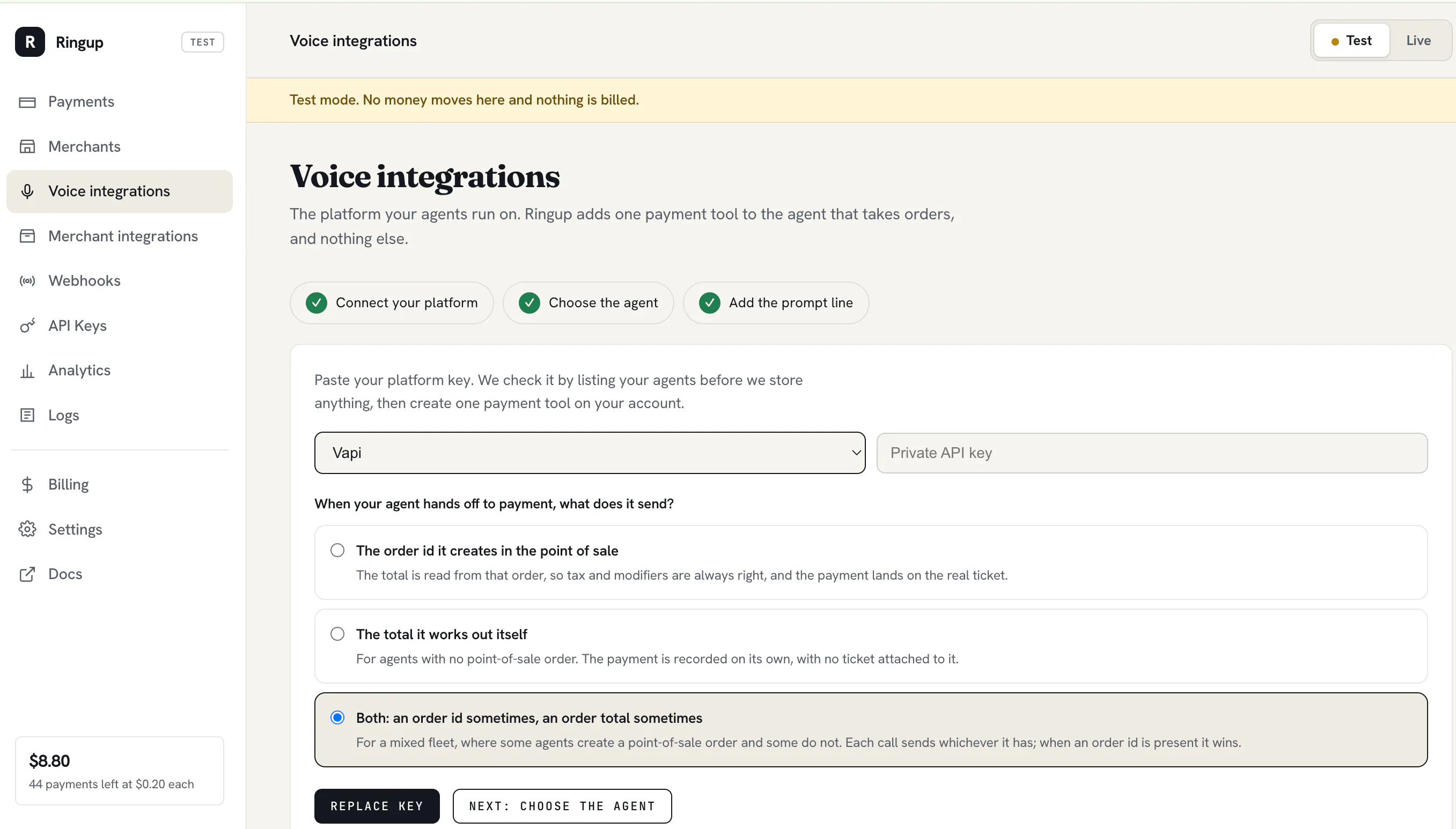
Task: Open the Connect your platform step
Action: (x=391, y=303)
